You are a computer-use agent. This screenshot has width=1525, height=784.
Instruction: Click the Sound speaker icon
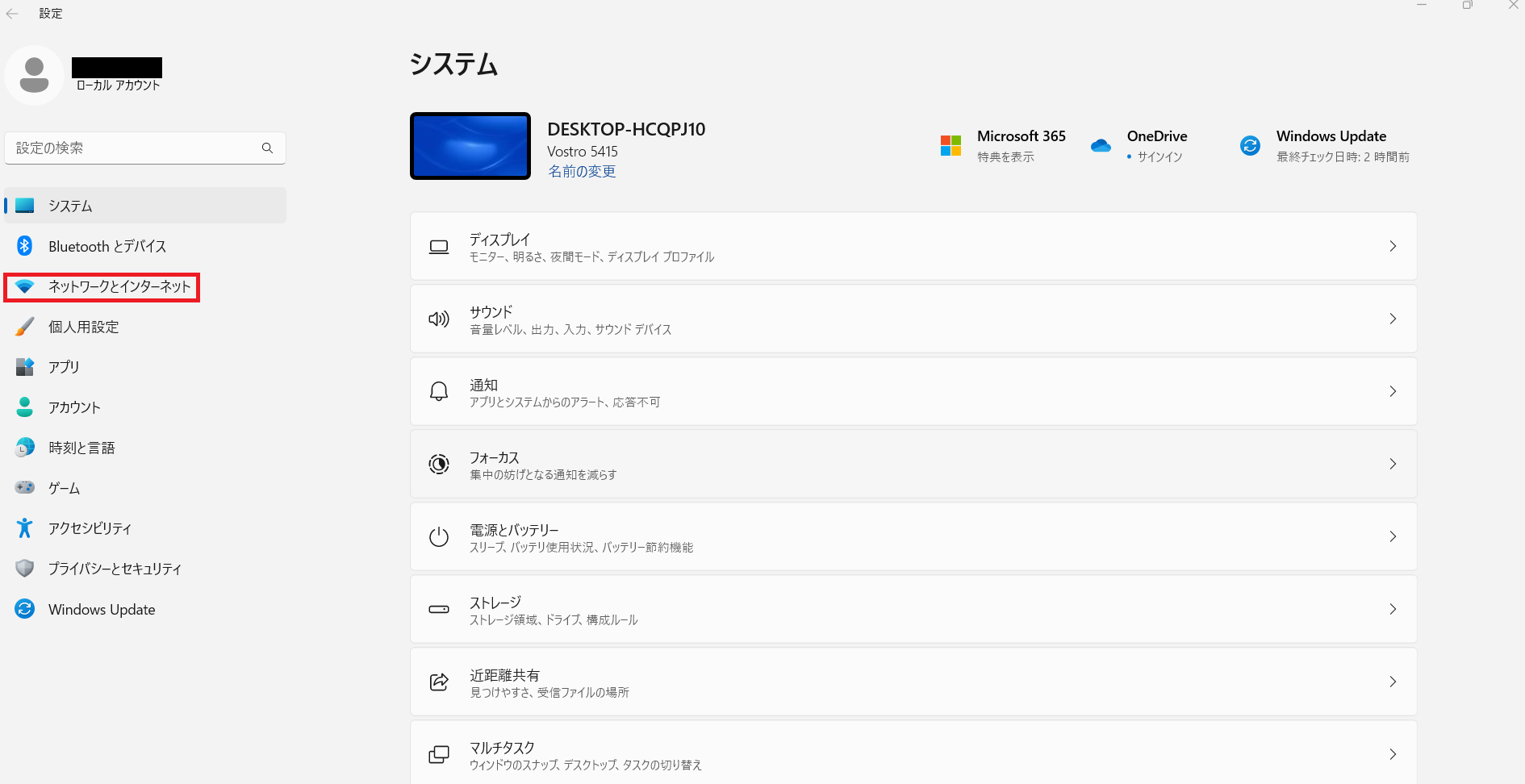(439, 319)
